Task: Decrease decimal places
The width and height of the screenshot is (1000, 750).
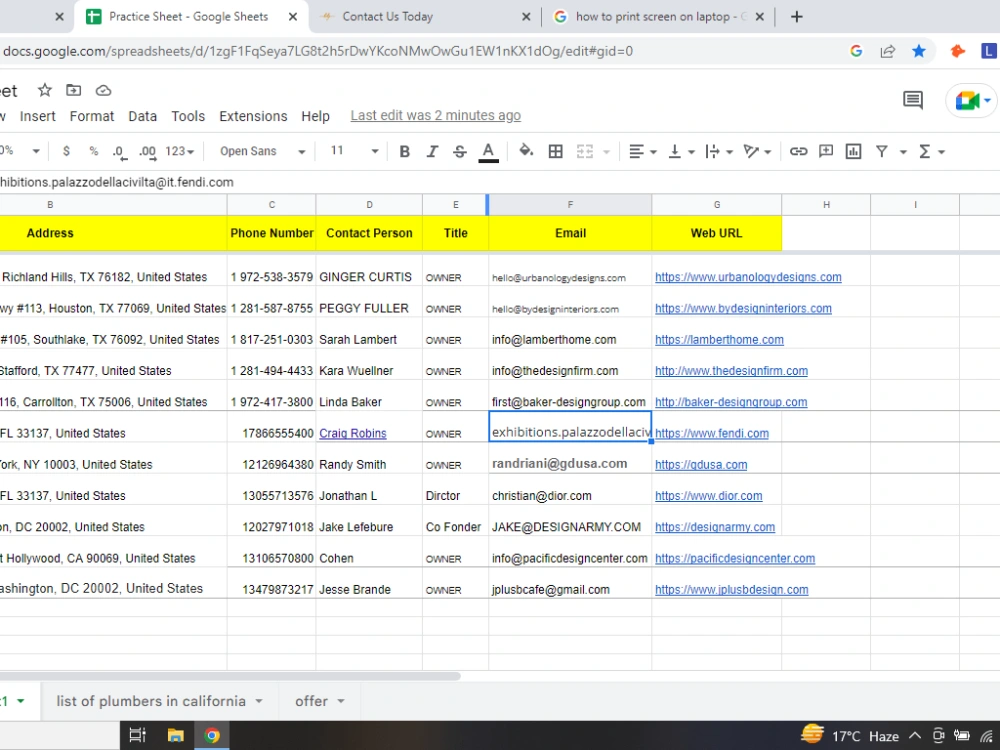Action: 119,152
